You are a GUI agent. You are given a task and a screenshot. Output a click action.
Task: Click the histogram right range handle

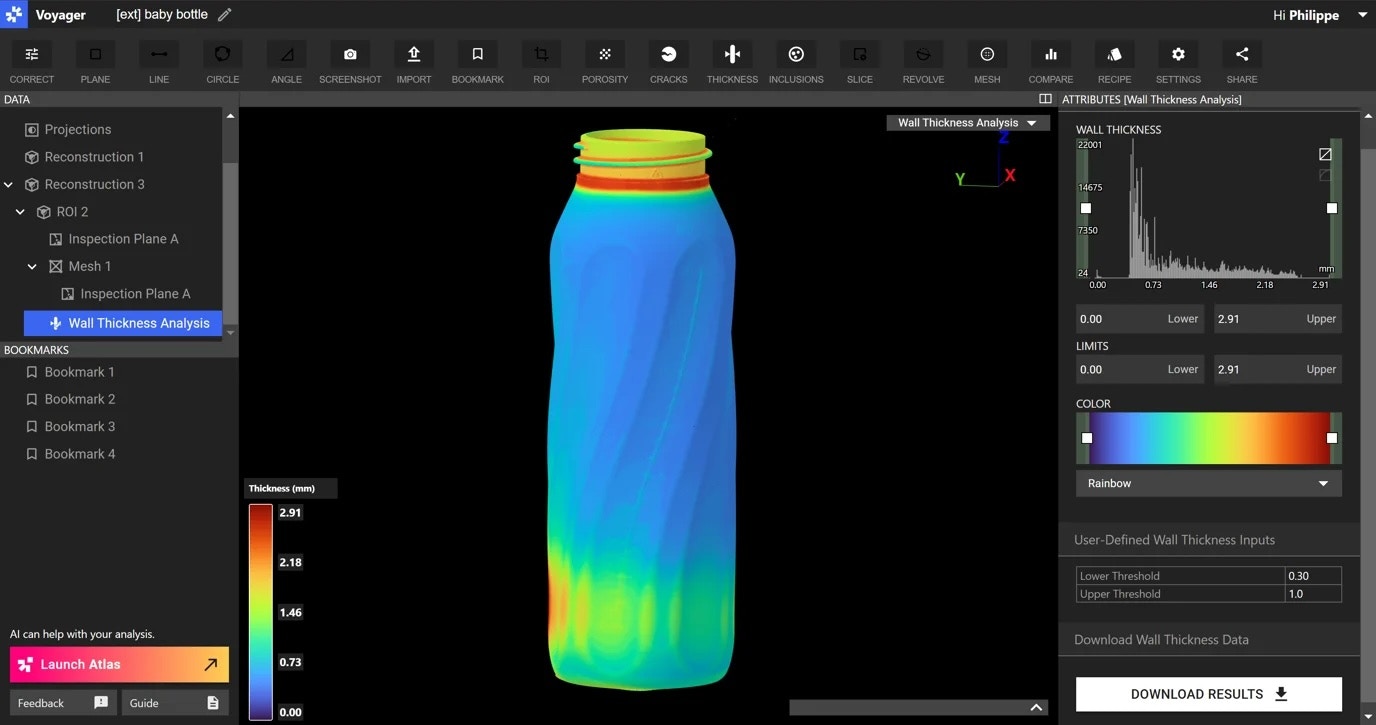point(1332,208)
